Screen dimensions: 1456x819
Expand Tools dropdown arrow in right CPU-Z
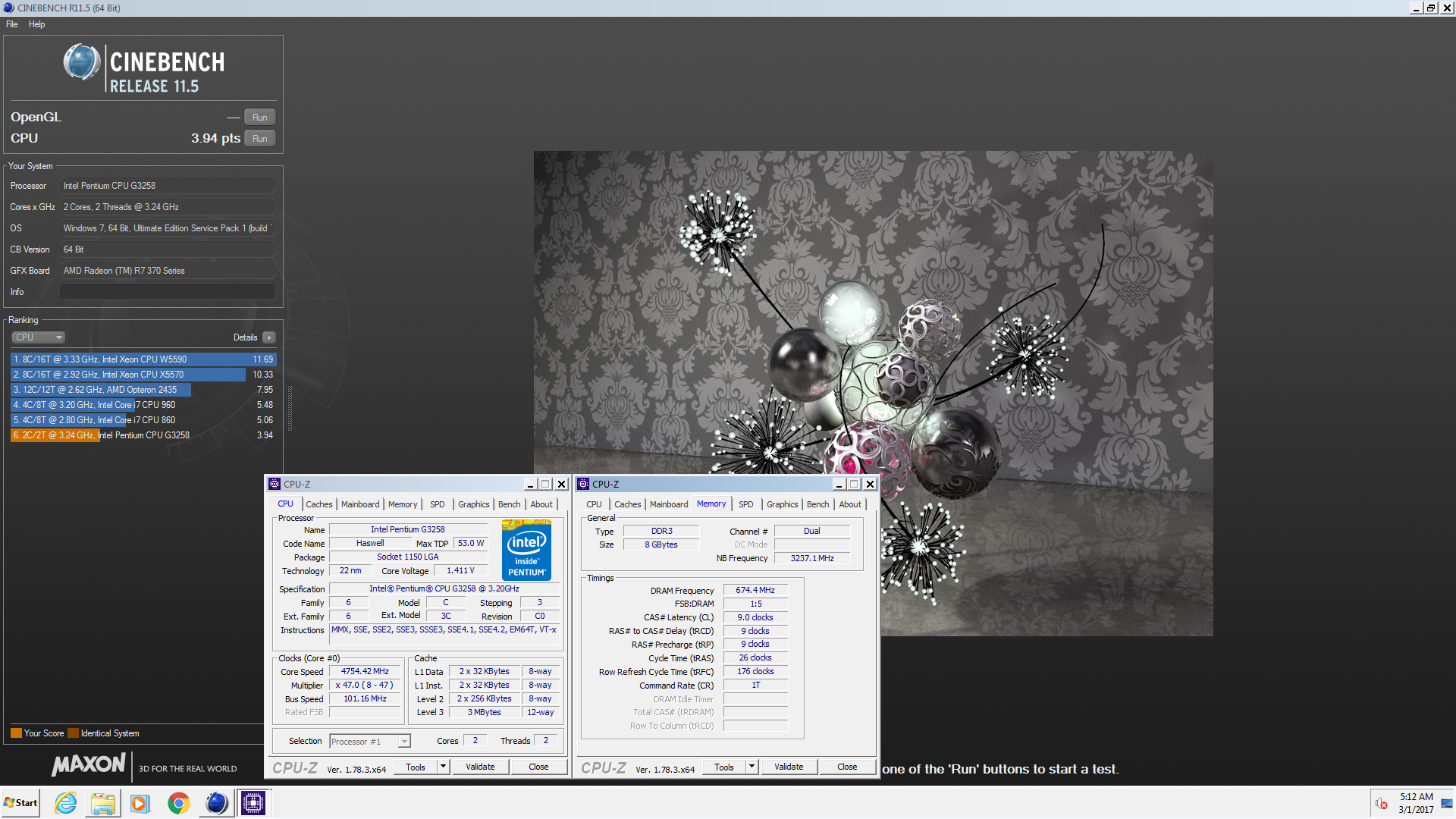tap(752, 767)
